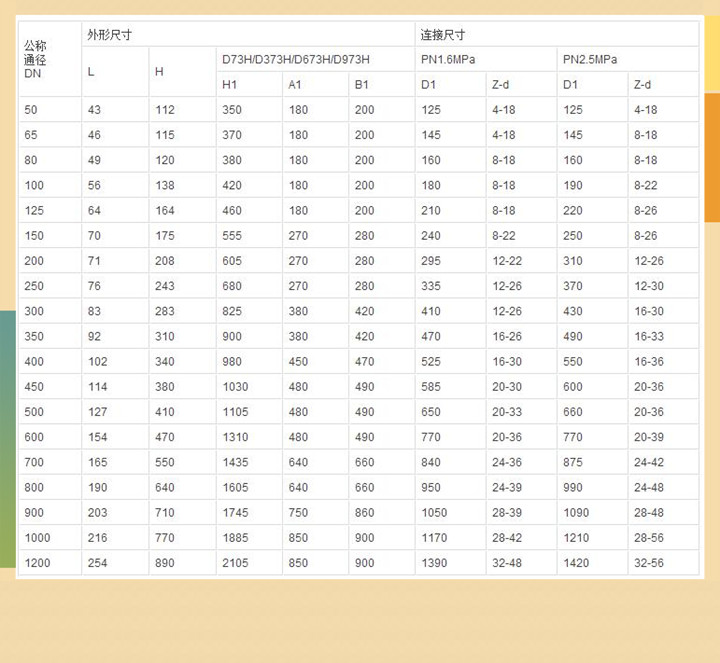Click the DN 900 row label
This screenshot has width=720, height=663.
[x=34, y=512]
